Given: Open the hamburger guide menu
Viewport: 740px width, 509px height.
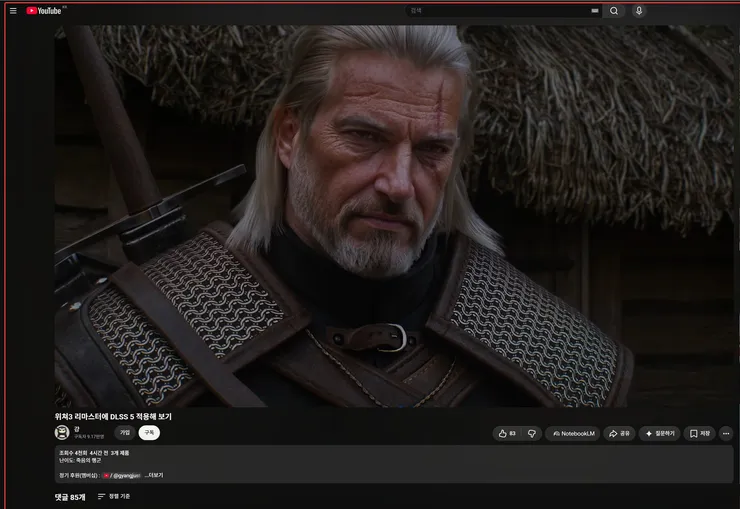Looking at the screenshot, I should 13,11.
